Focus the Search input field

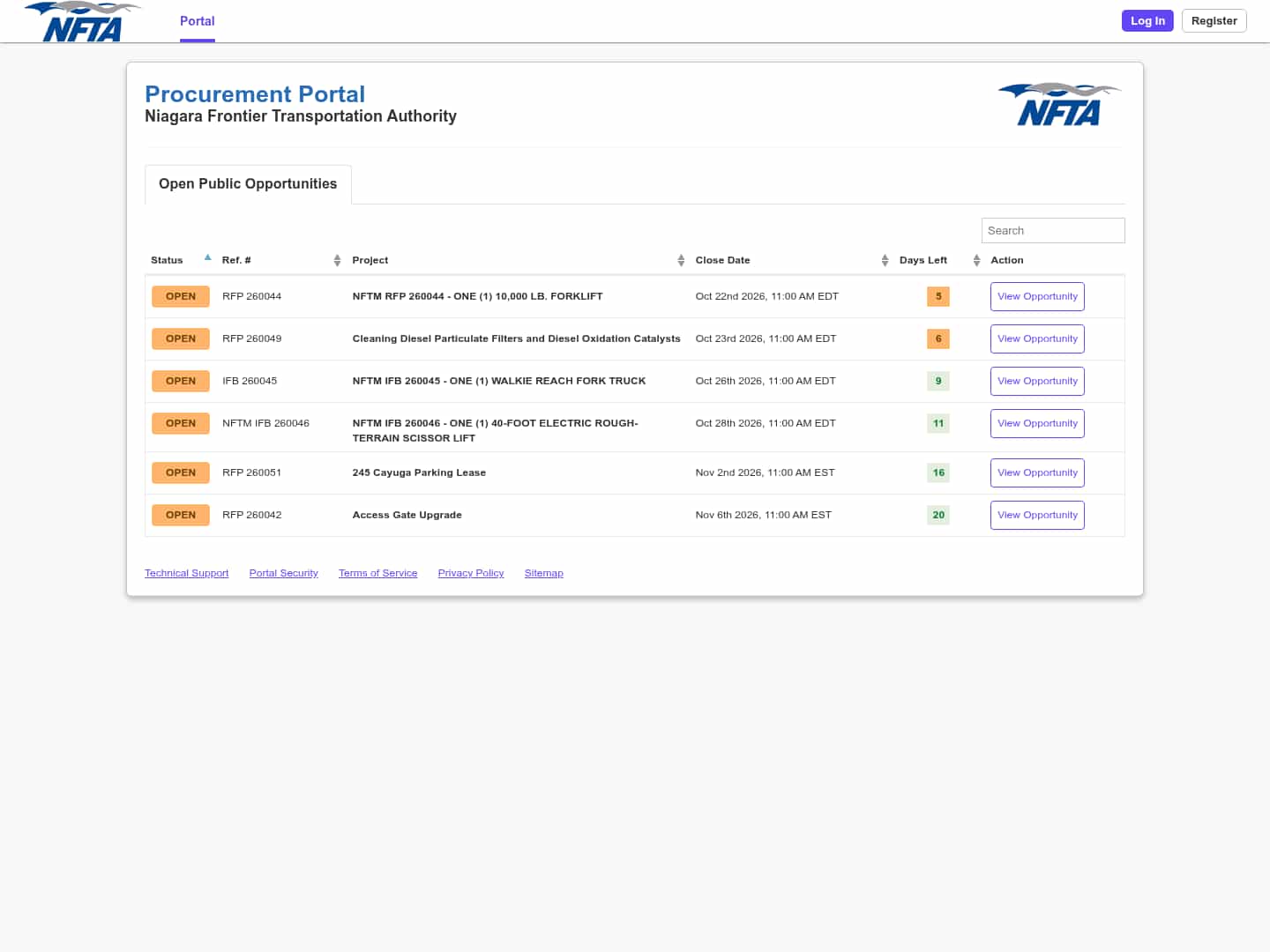[1053, 230]
